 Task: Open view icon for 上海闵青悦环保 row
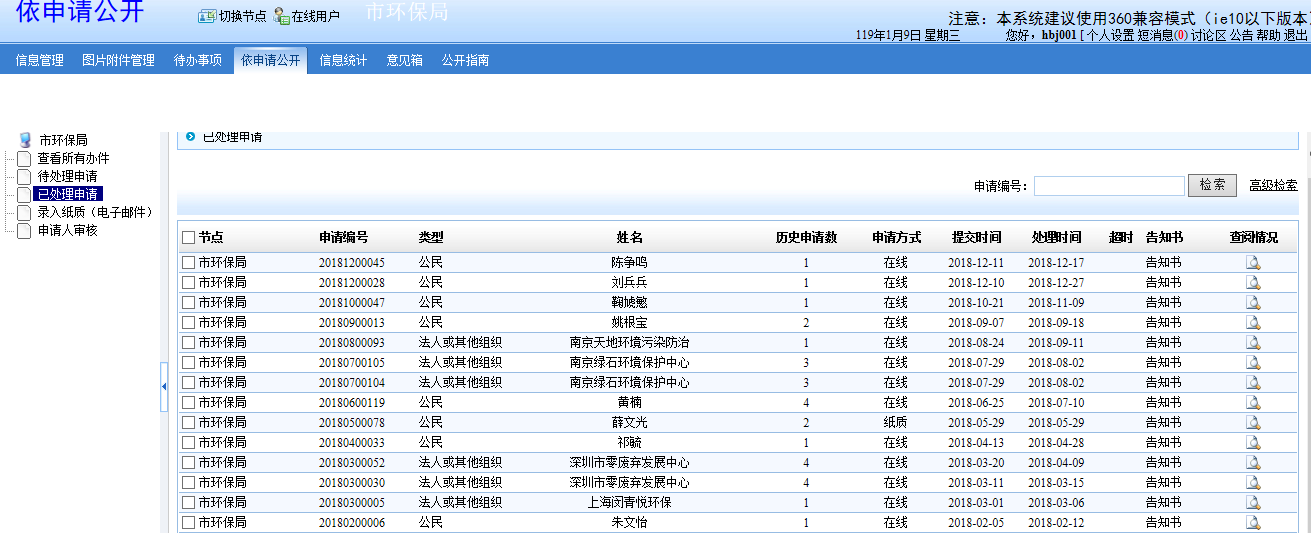1253,503
